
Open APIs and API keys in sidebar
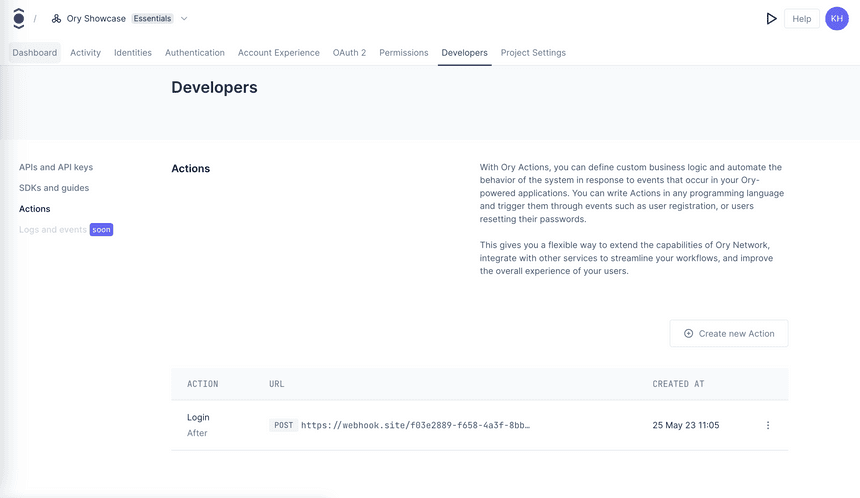coord(56,167)
